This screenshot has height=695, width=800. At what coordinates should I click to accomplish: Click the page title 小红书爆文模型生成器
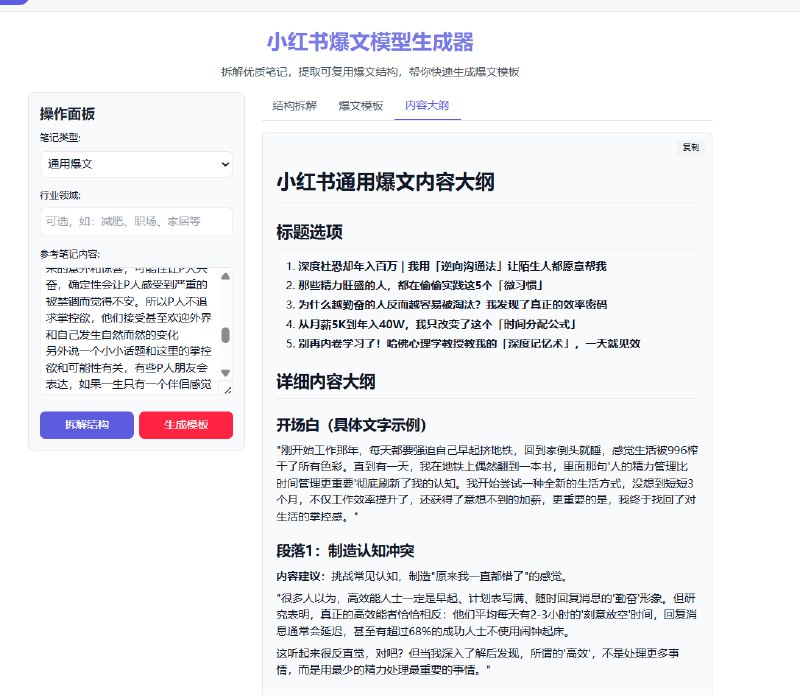(x=370, y=42)
